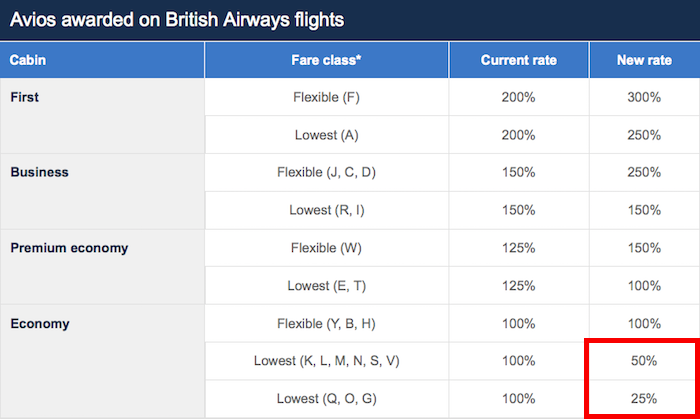Click the highlighted 25% new rate value
Screen dimensions: 700x419
pyautogui.click(x=644, y=398)
